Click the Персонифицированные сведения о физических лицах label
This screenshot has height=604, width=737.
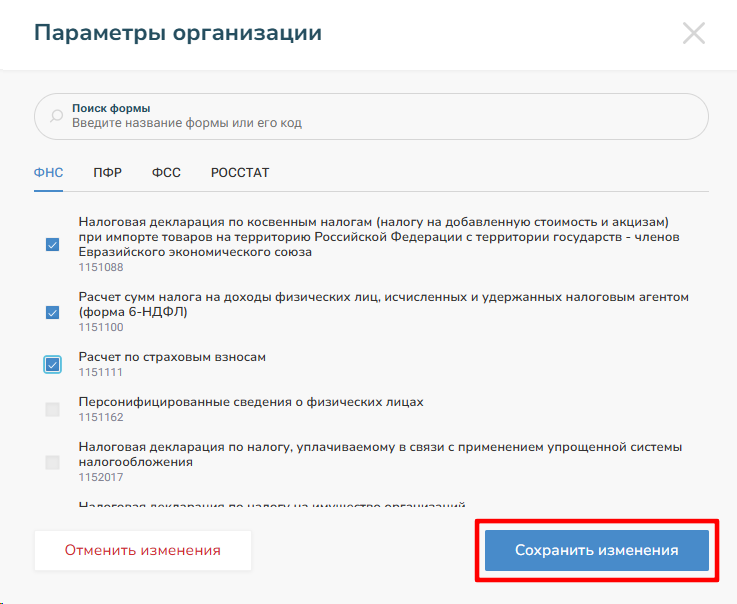pos(251,402)
